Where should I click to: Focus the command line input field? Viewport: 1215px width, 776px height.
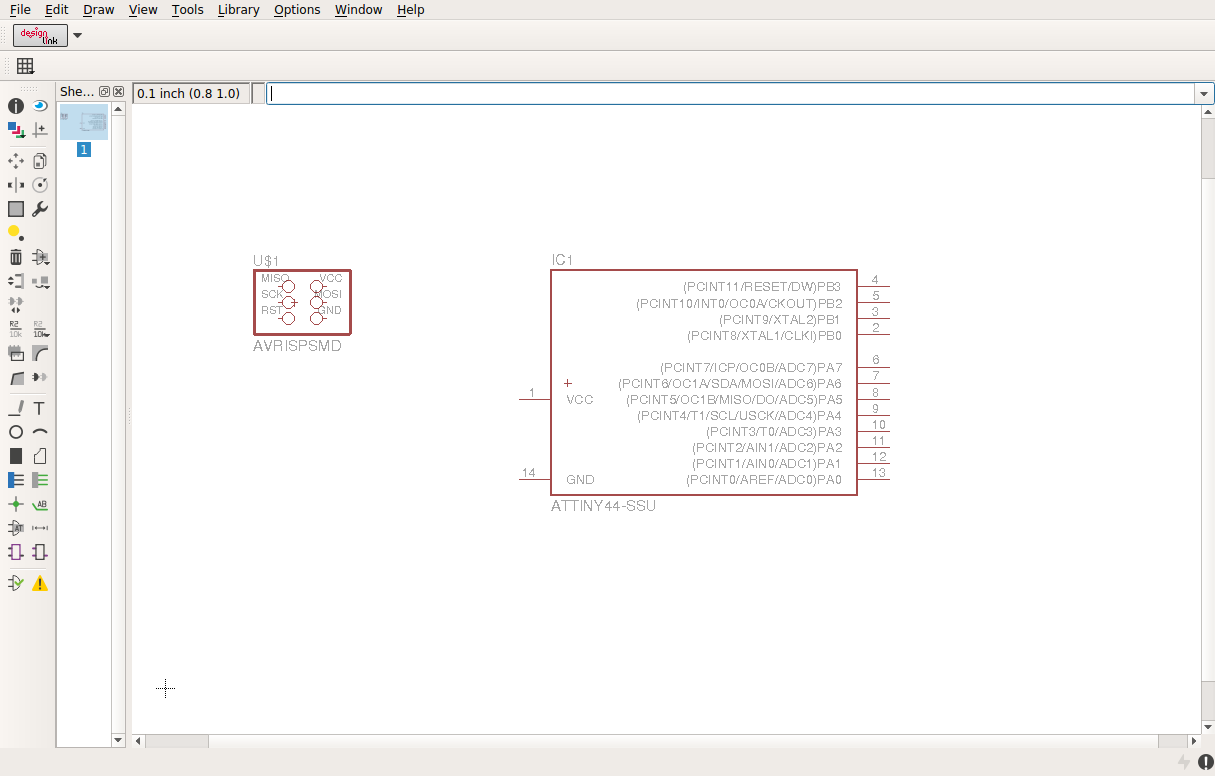731,93
